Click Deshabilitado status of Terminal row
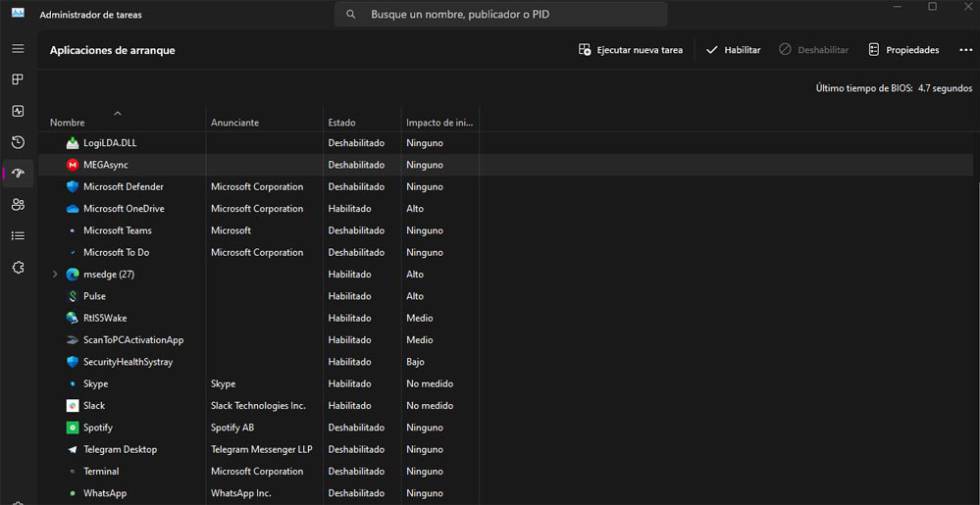This screenshot has height=505, width=980. coord(356,471)
